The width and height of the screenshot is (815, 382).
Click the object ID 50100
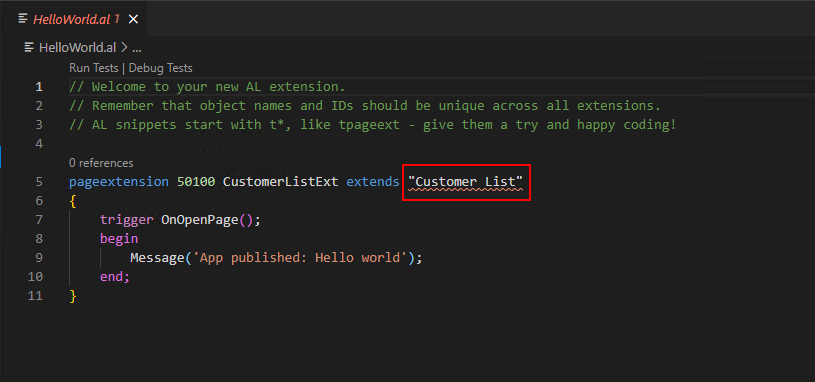click(196, 182)
